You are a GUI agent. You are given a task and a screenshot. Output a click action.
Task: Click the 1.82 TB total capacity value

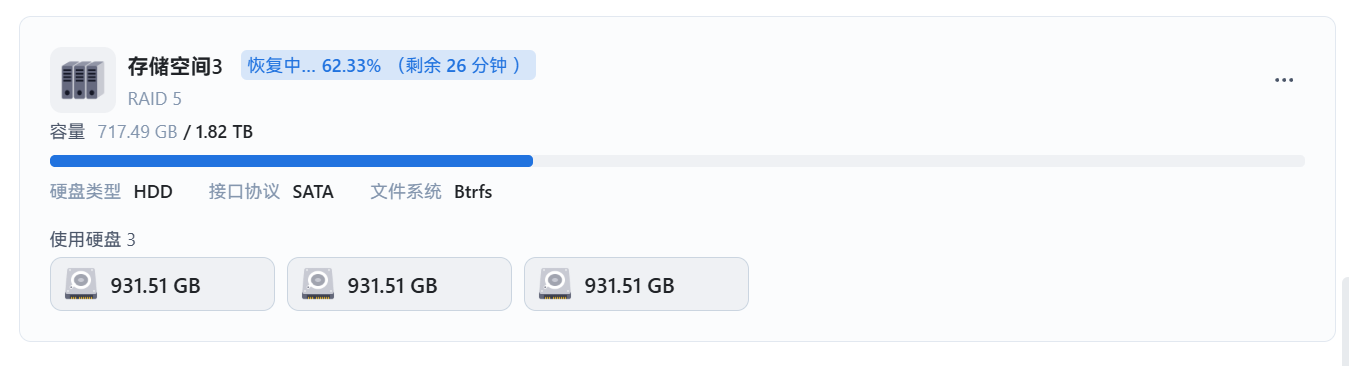tap(224, 131)
